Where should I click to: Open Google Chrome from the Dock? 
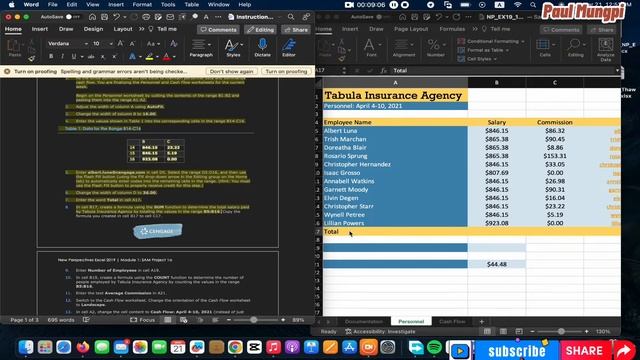coord(235,347)
